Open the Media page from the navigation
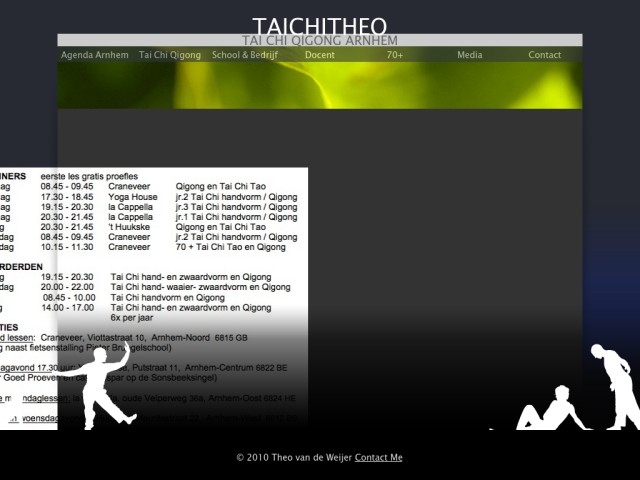This screenshot has height=480, width=640. click(470, 55)
